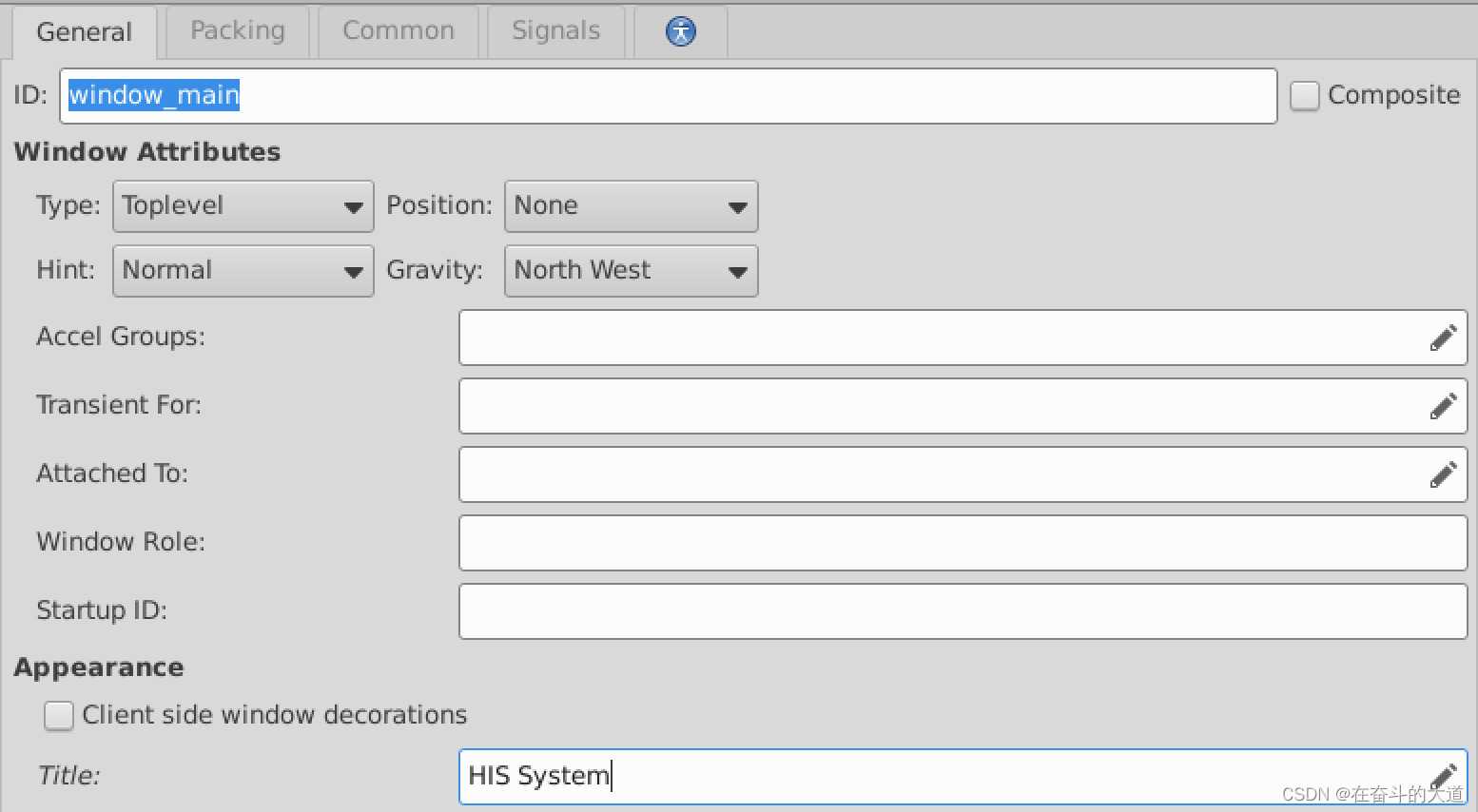This screenshot has height=812, width=1478.
Task: Open the Type dropdown showing Toplevel
Action: coord(243,206)
